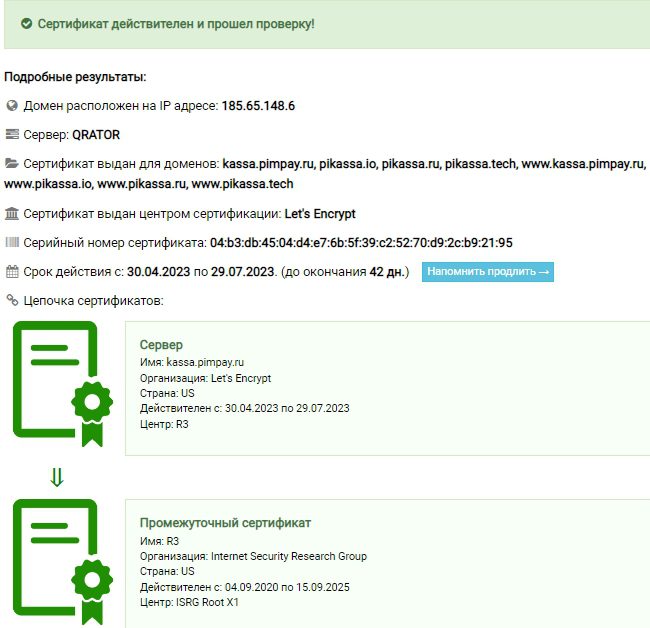Click 'Организация: Internet Security Research Group'

pos(253,556)
